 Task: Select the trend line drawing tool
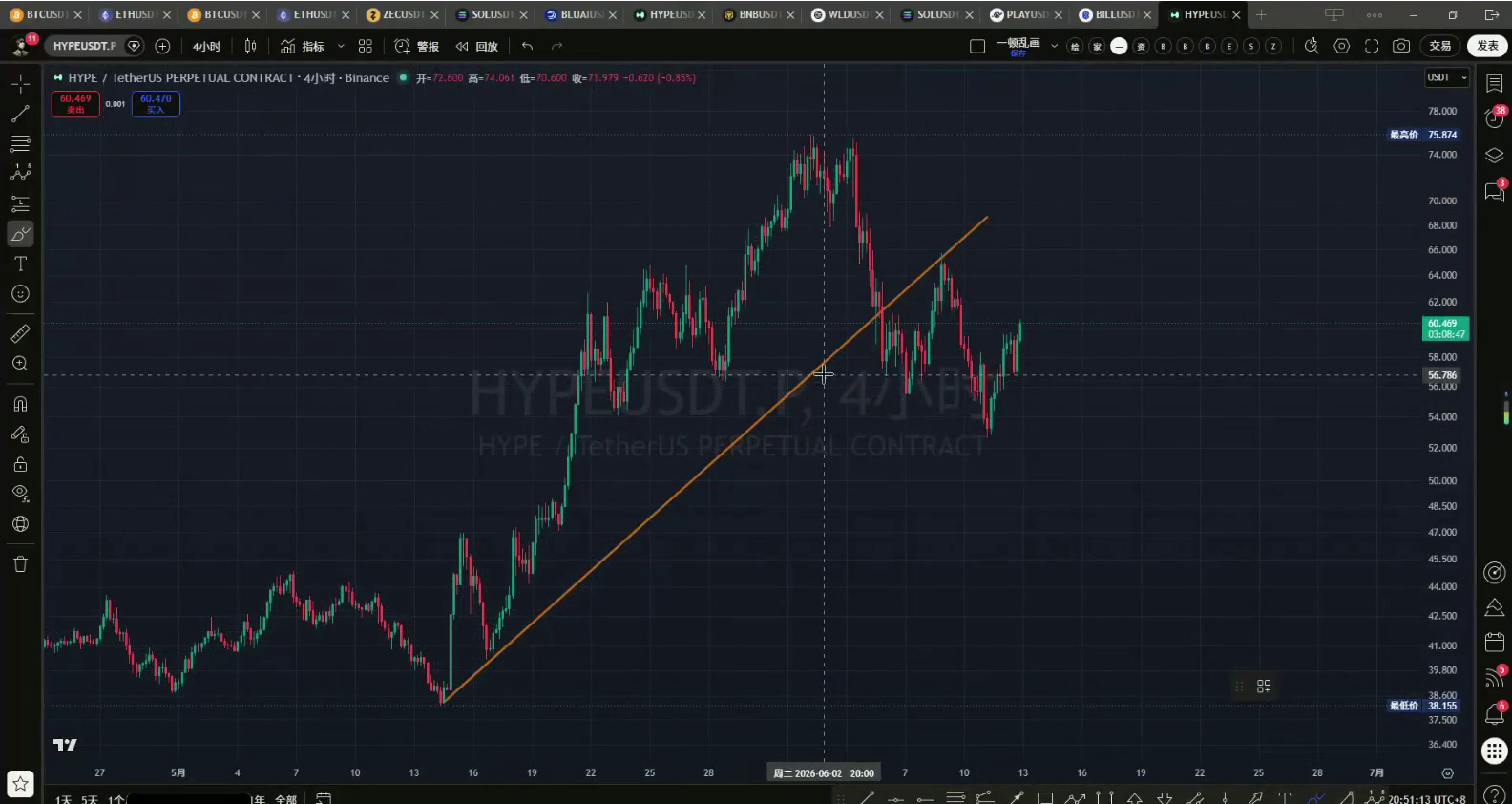20,114
